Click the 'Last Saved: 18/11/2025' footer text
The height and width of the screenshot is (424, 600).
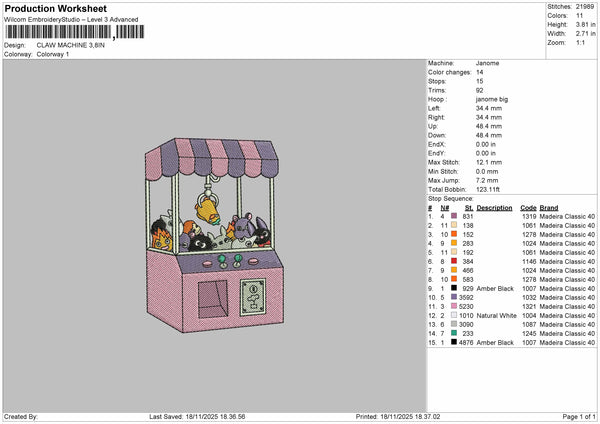pyautogui.click(x=197, y=417)
